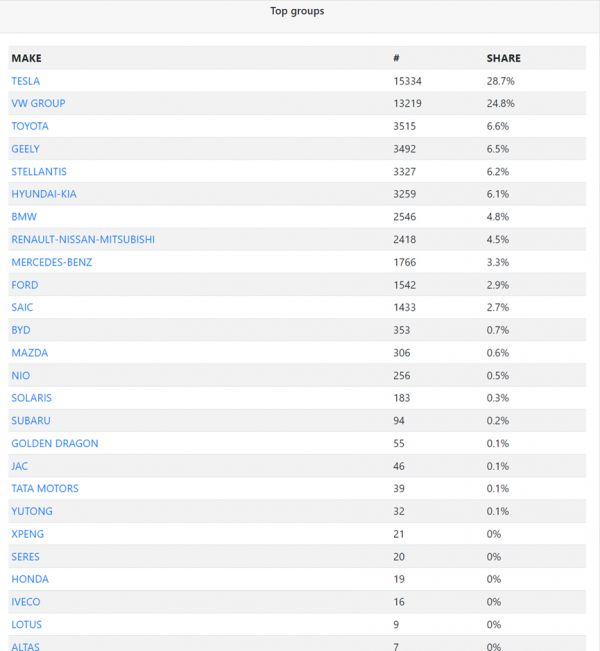Screen dimensions: 600x651
Task: Open the STELLANTIS link
Action: click(39, 172)
